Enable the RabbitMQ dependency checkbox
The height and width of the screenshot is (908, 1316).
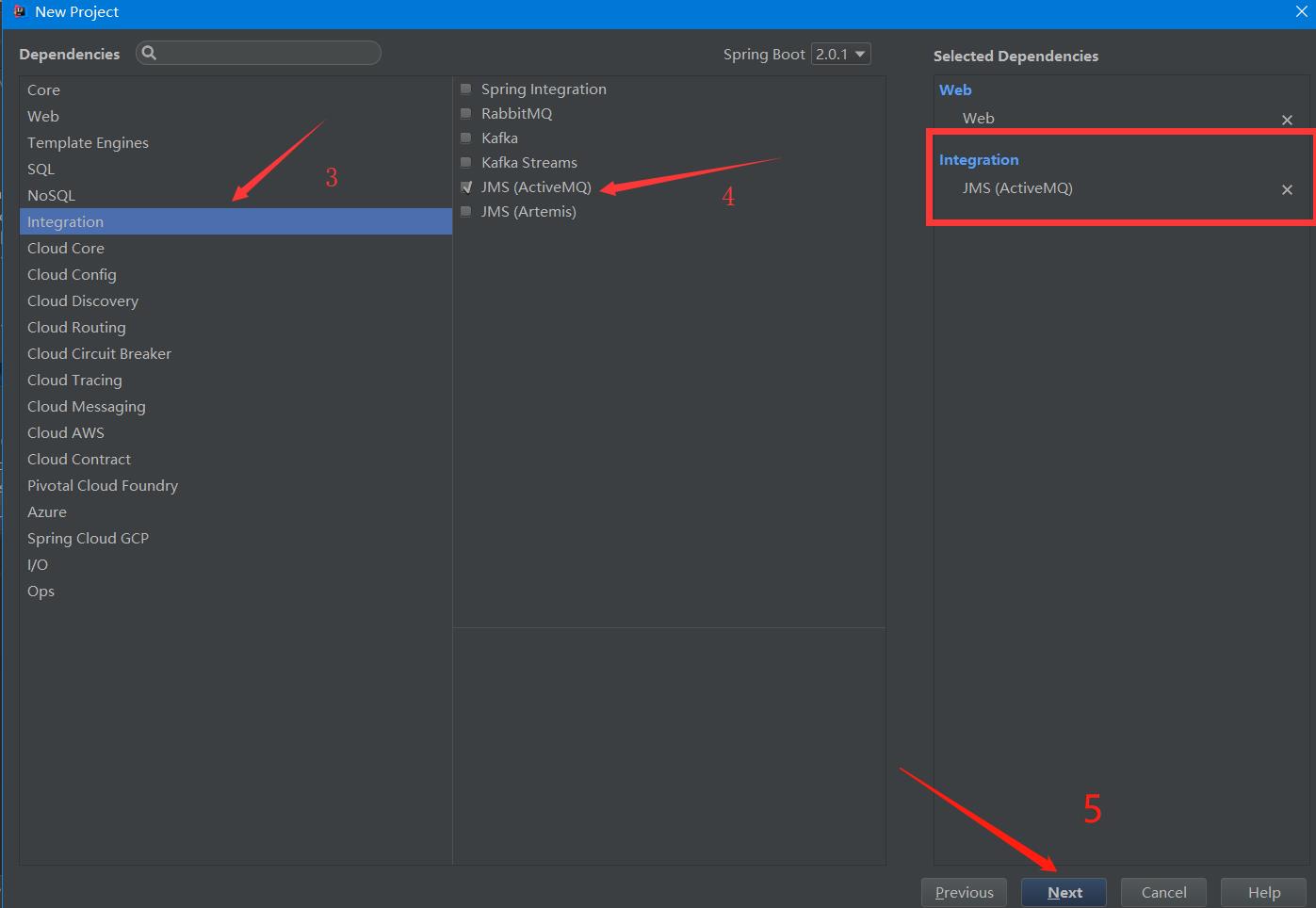tap(465, 113)
